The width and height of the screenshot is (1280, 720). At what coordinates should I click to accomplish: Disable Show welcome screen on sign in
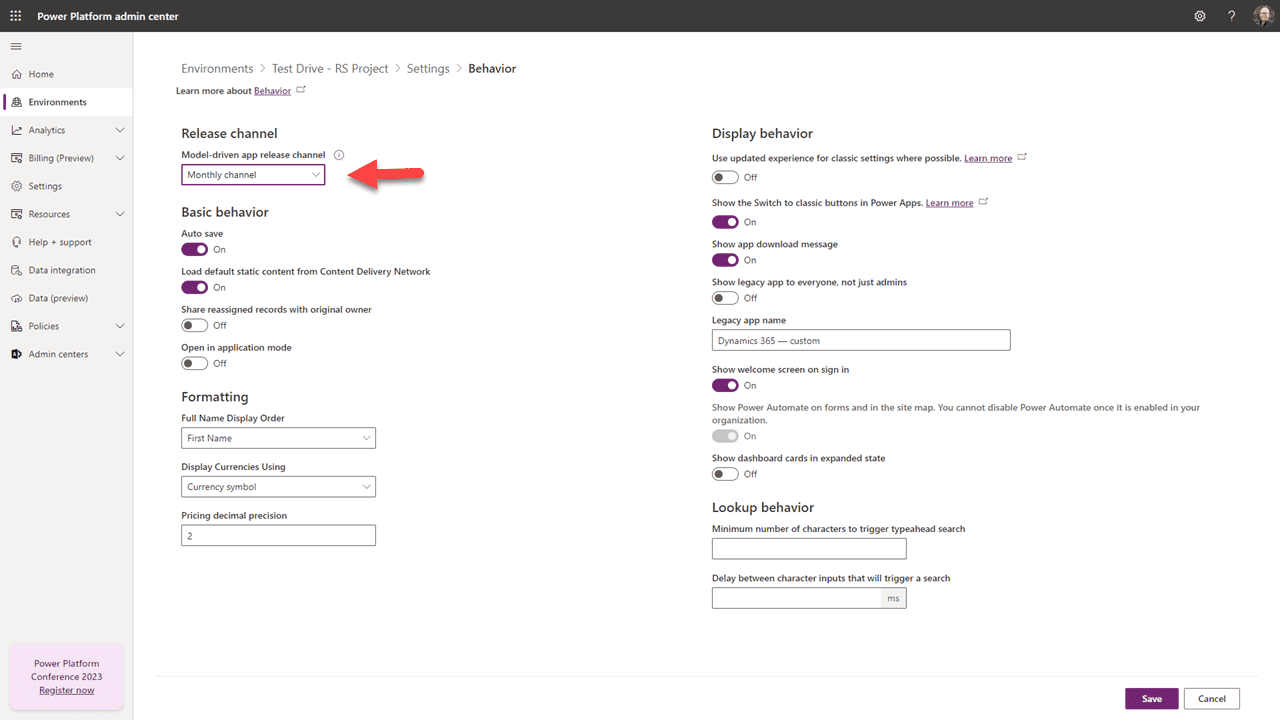pyautogui.click(x=725, y=385)
